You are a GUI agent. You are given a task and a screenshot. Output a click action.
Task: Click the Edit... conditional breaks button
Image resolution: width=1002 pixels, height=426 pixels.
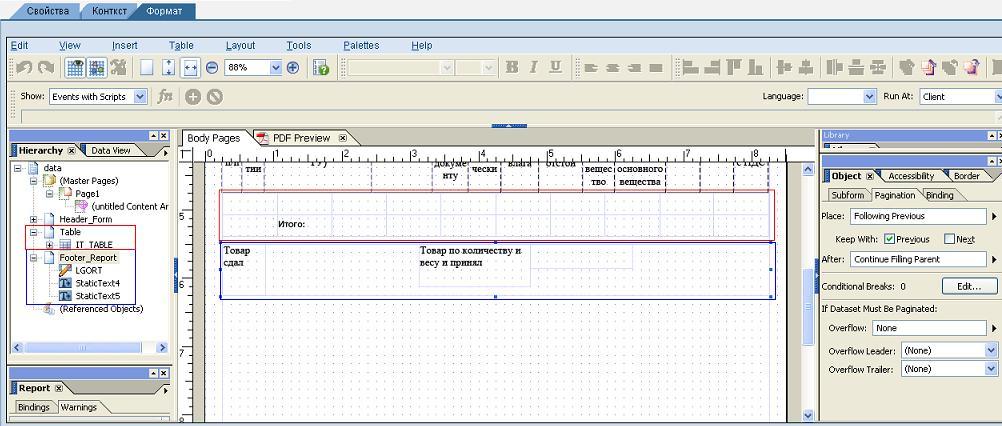969,286
